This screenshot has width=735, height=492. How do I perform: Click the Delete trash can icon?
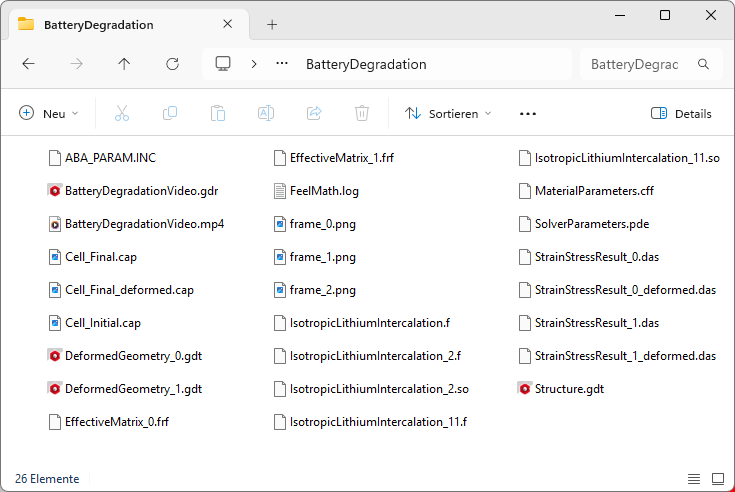click(x=362, y=113)
